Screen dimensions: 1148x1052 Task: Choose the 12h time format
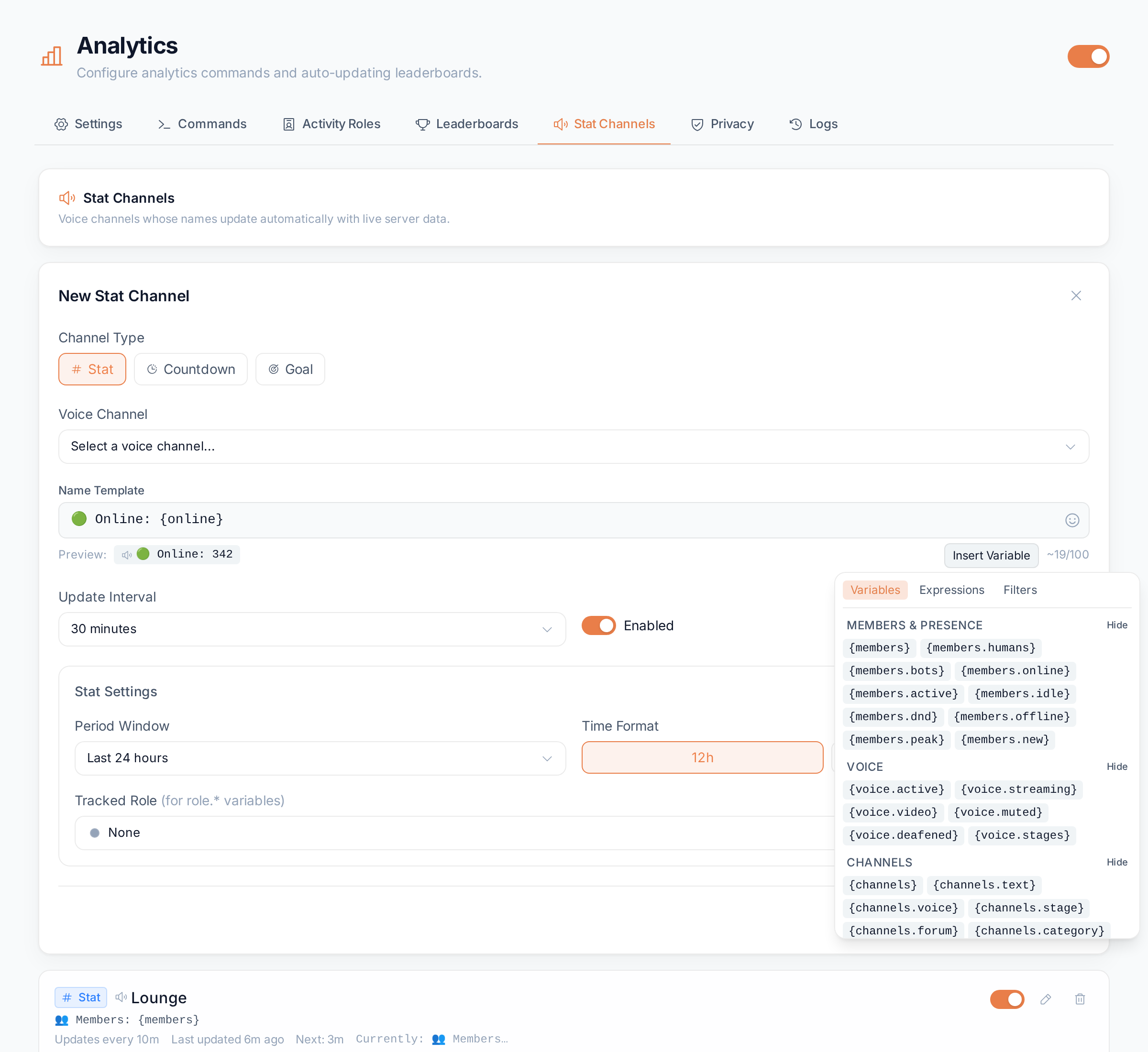point(702,758)
